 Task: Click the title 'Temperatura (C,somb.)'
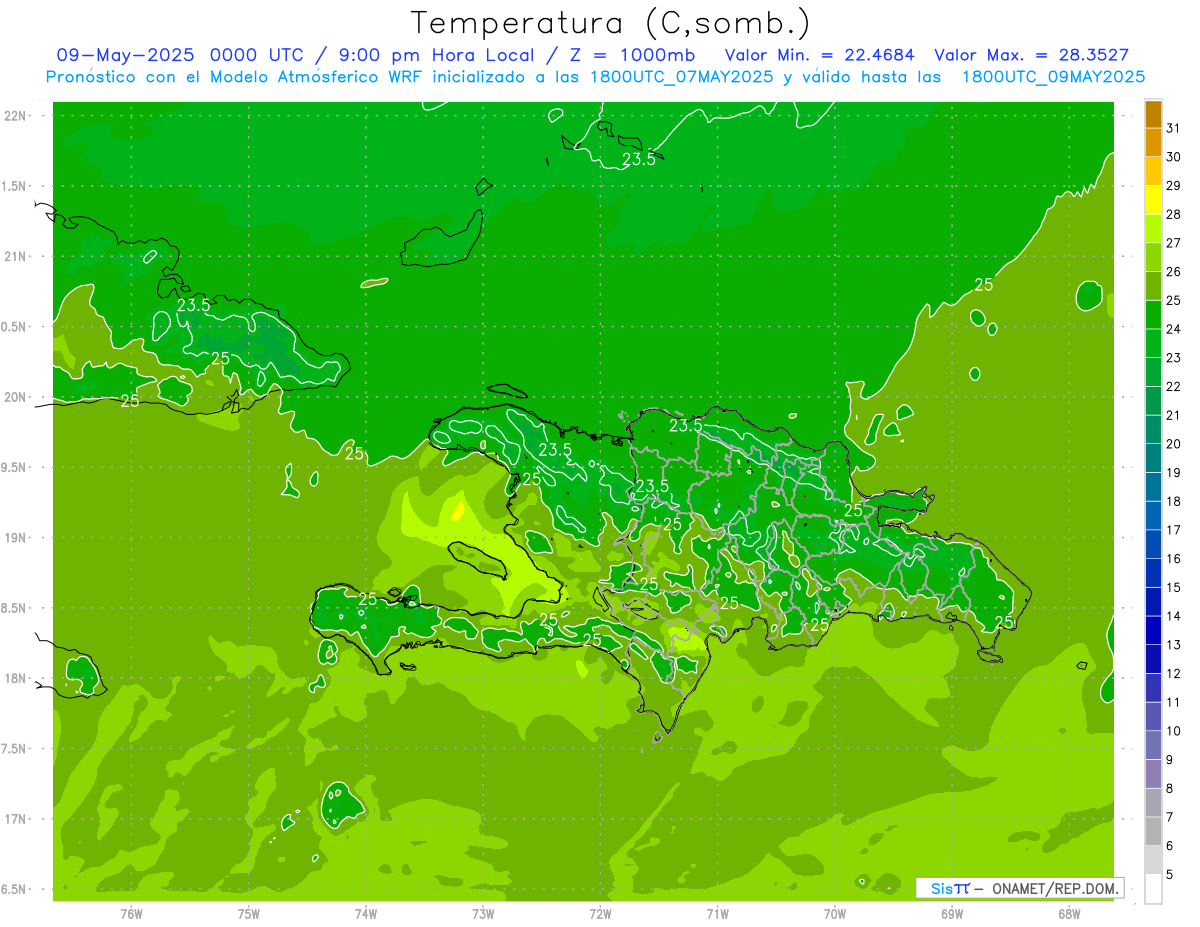pyautogui.click(x=611, y=23)
